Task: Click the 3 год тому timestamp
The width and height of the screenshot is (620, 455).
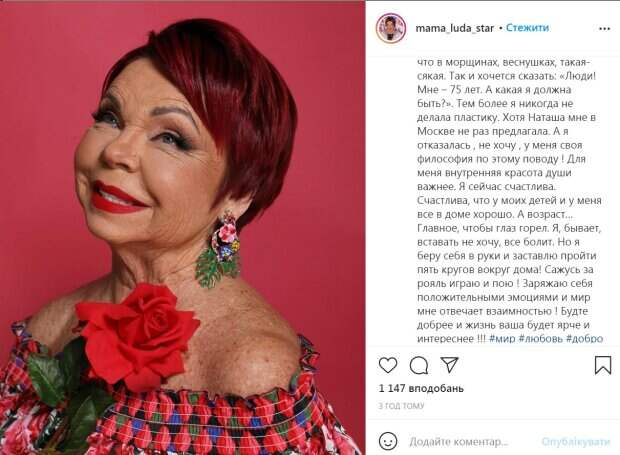Action: 401,406
